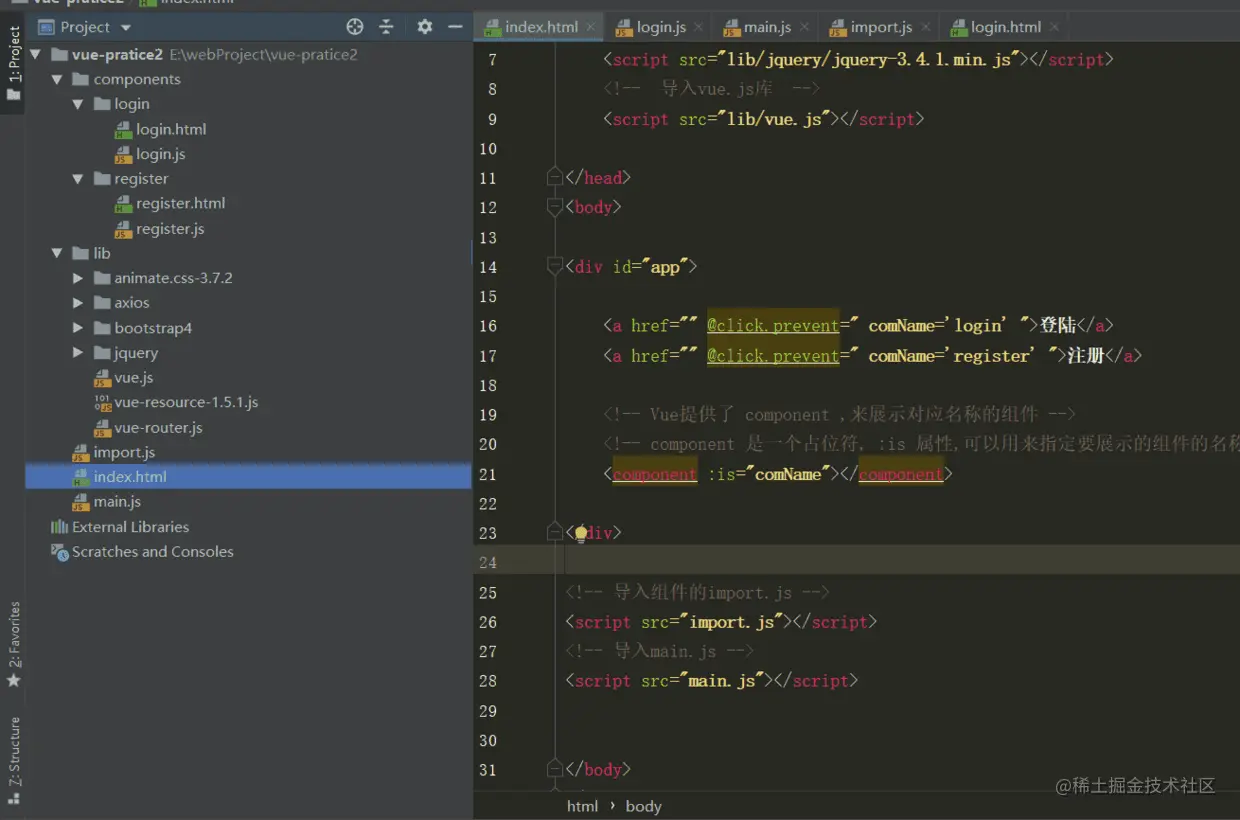Select register.js in the project tree
This screenshot has height=820, width=1240.
click(x=170, y=229)
